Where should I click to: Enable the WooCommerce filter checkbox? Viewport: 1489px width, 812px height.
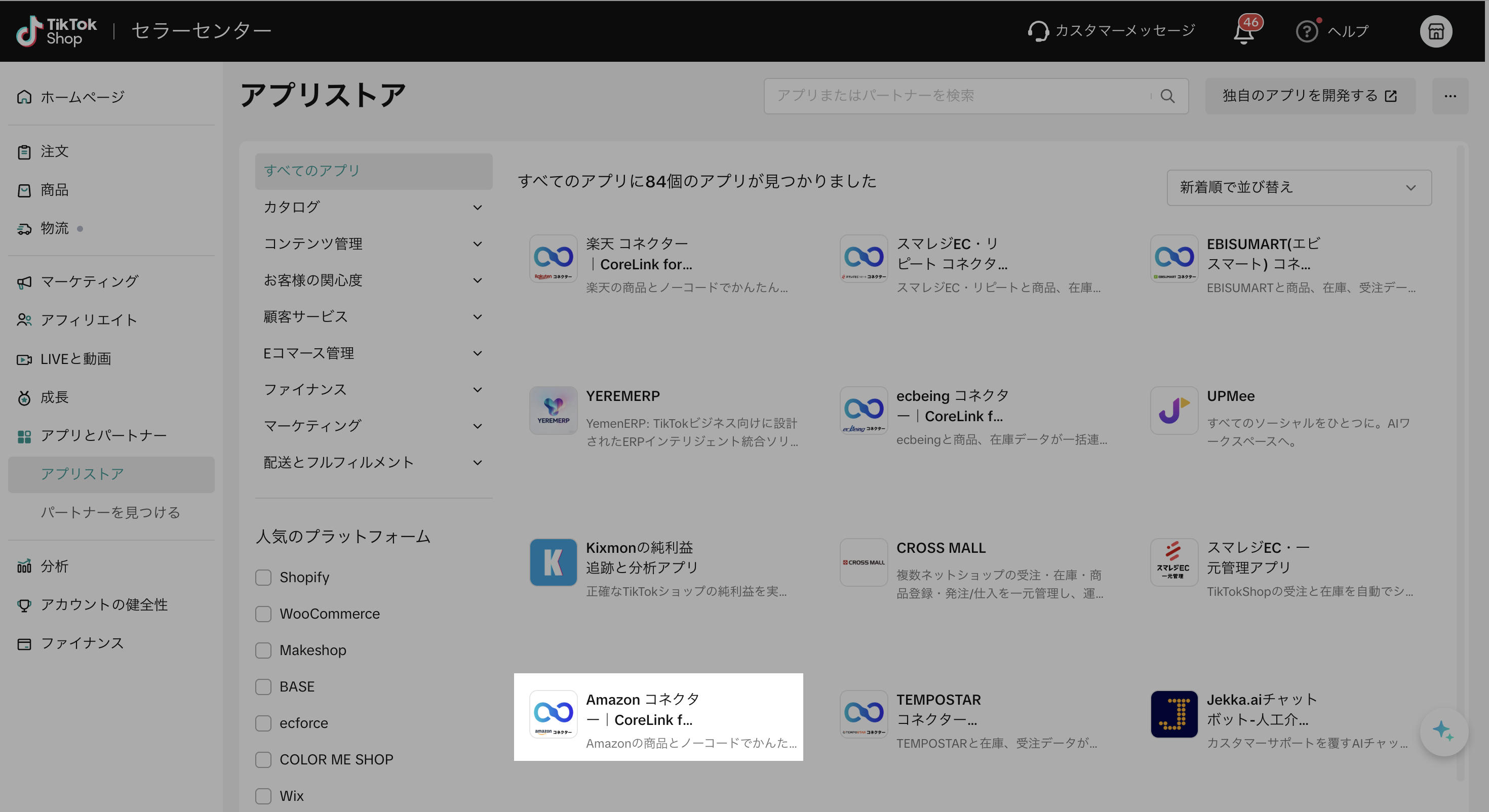coord(263,614)
